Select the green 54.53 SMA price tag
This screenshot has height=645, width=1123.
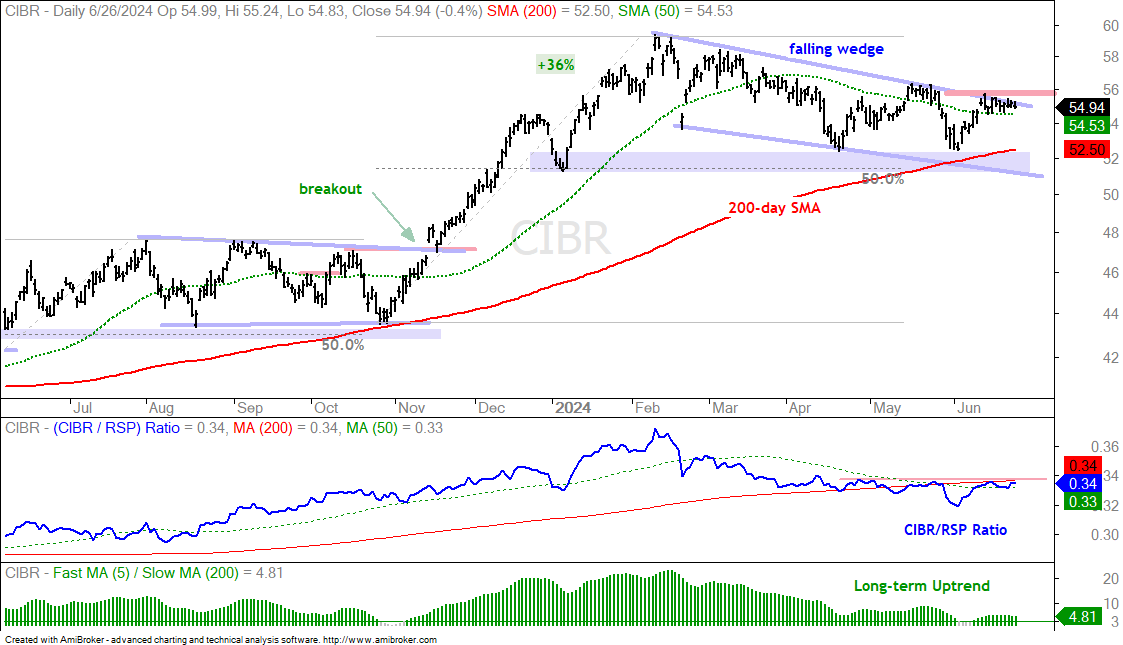point(1086,125)
